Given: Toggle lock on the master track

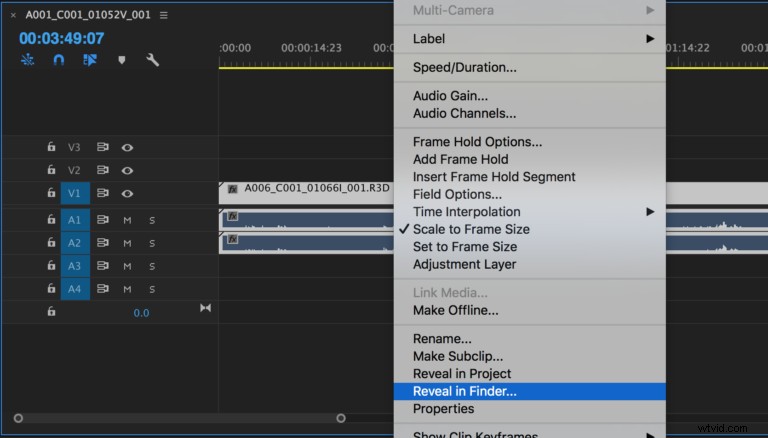Looking at the screenshot, I should [51, 311].
